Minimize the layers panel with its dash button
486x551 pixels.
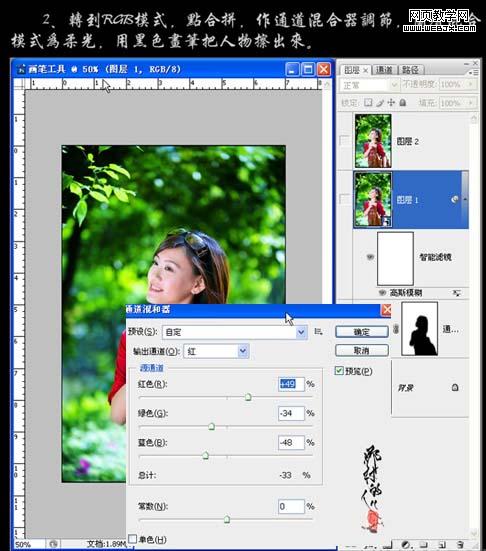tap(466, 64)
